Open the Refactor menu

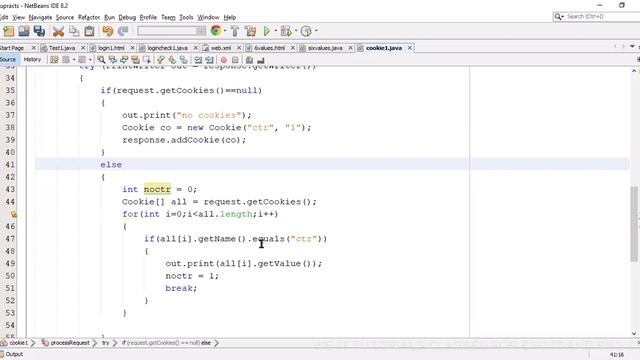[x=89, y=17]
